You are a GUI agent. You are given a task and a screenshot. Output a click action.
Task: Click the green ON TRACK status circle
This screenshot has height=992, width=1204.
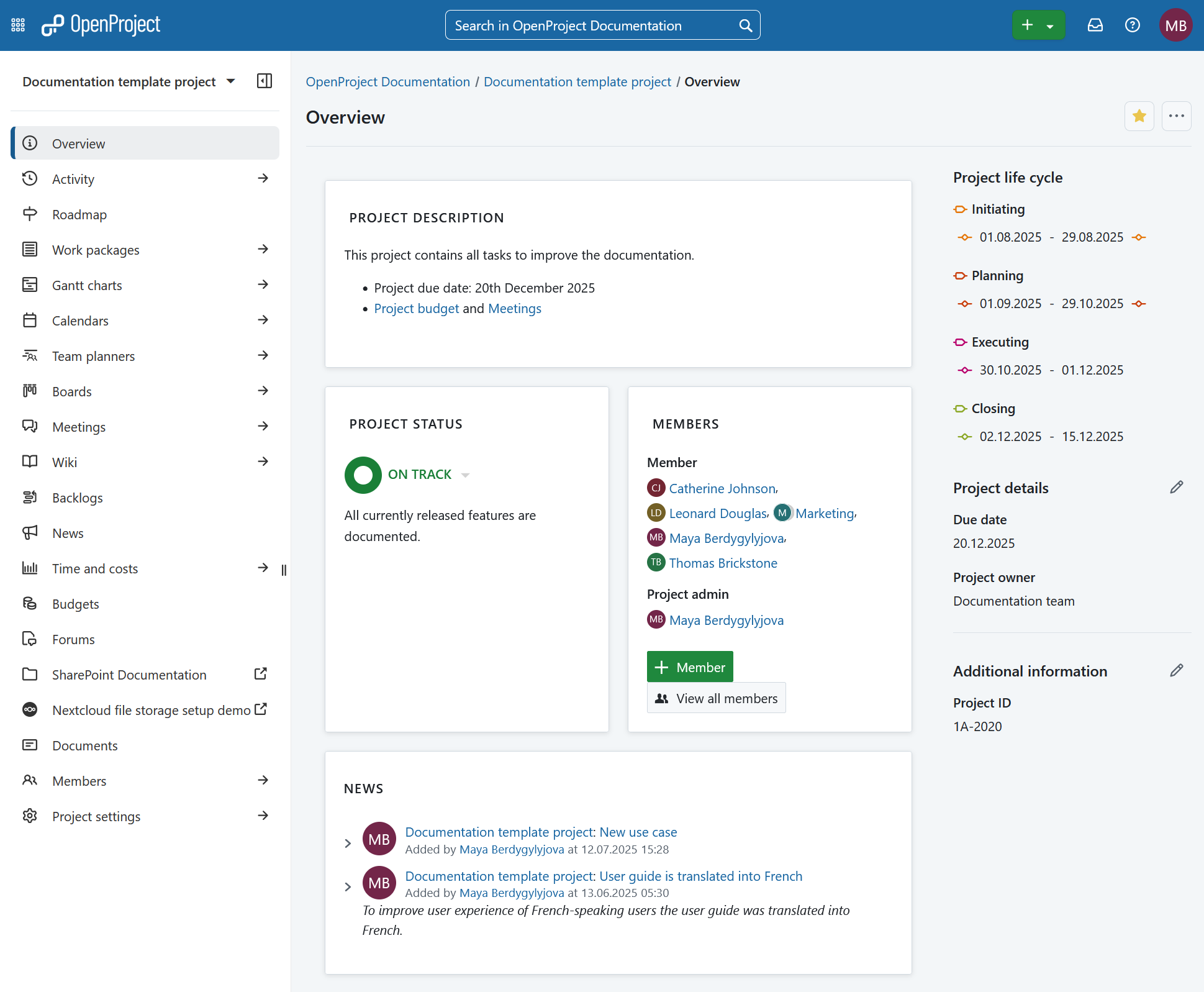point(363,475)
